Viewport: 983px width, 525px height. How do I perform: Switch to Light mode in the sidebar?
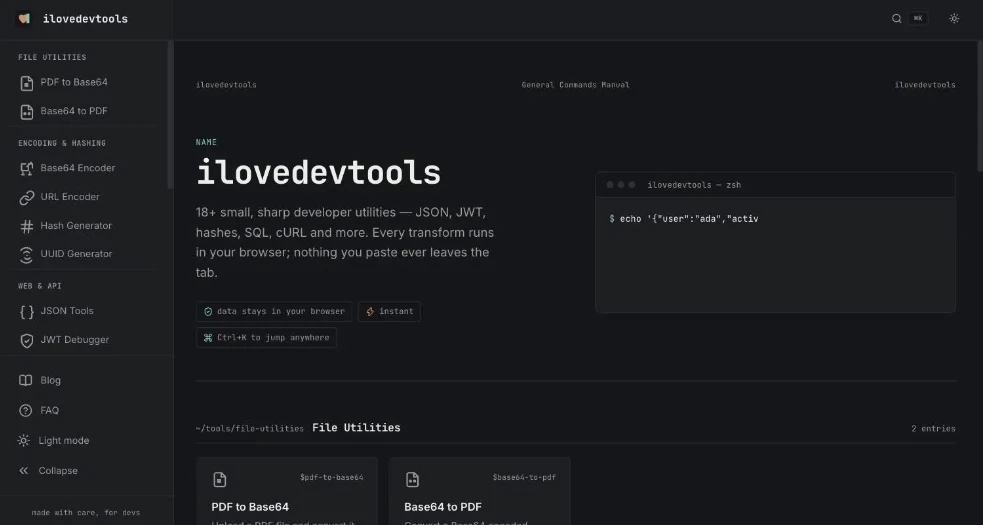pyautogui.click(x=83, y=440)
